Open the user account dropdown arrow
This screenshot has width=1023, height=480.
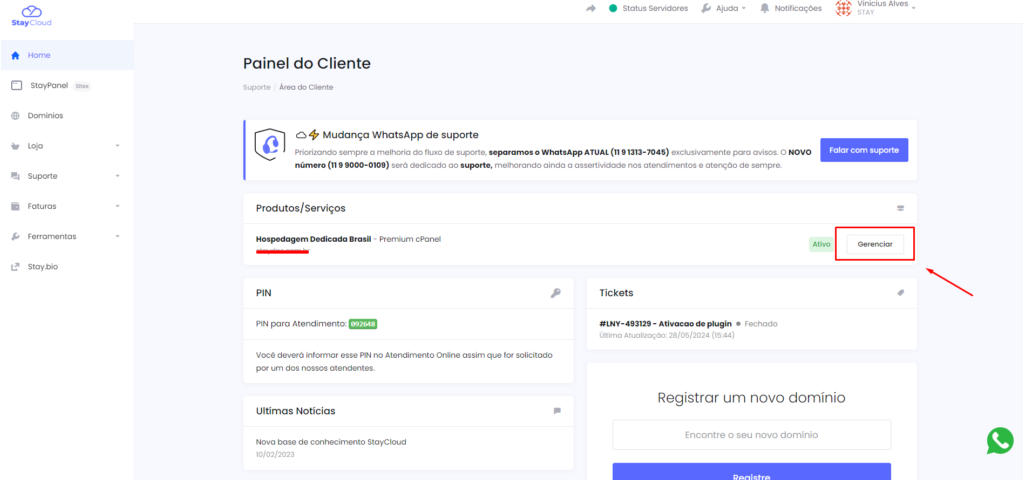click(x=913, y=8)
